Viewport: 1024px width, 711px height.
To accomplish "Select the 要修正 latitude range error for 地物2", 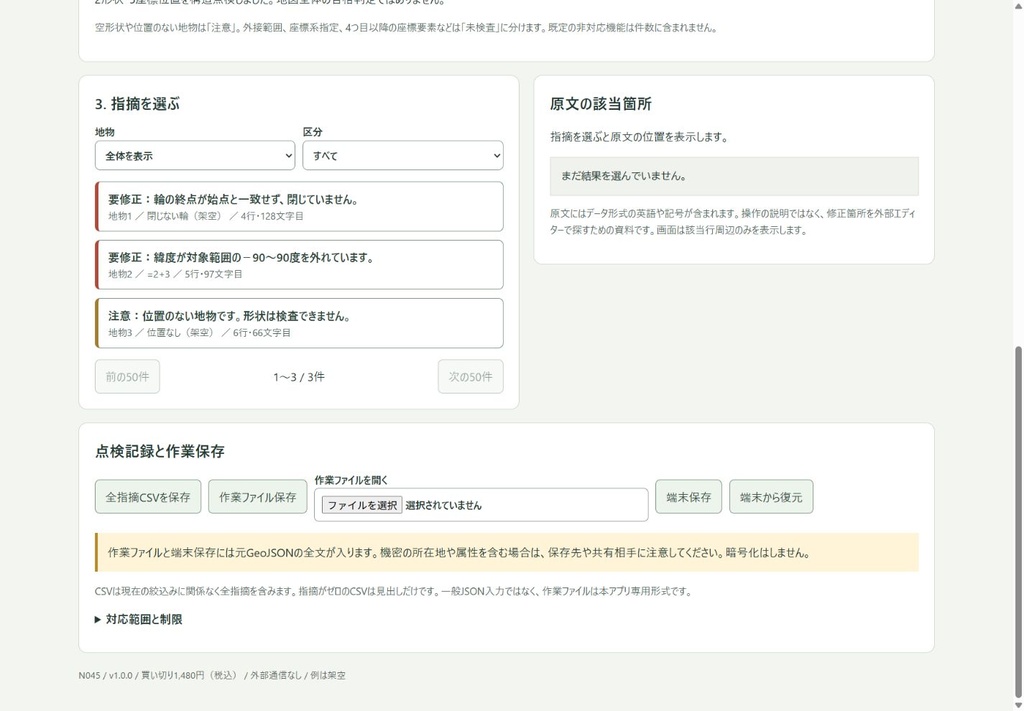I will (x=299, y=265).
